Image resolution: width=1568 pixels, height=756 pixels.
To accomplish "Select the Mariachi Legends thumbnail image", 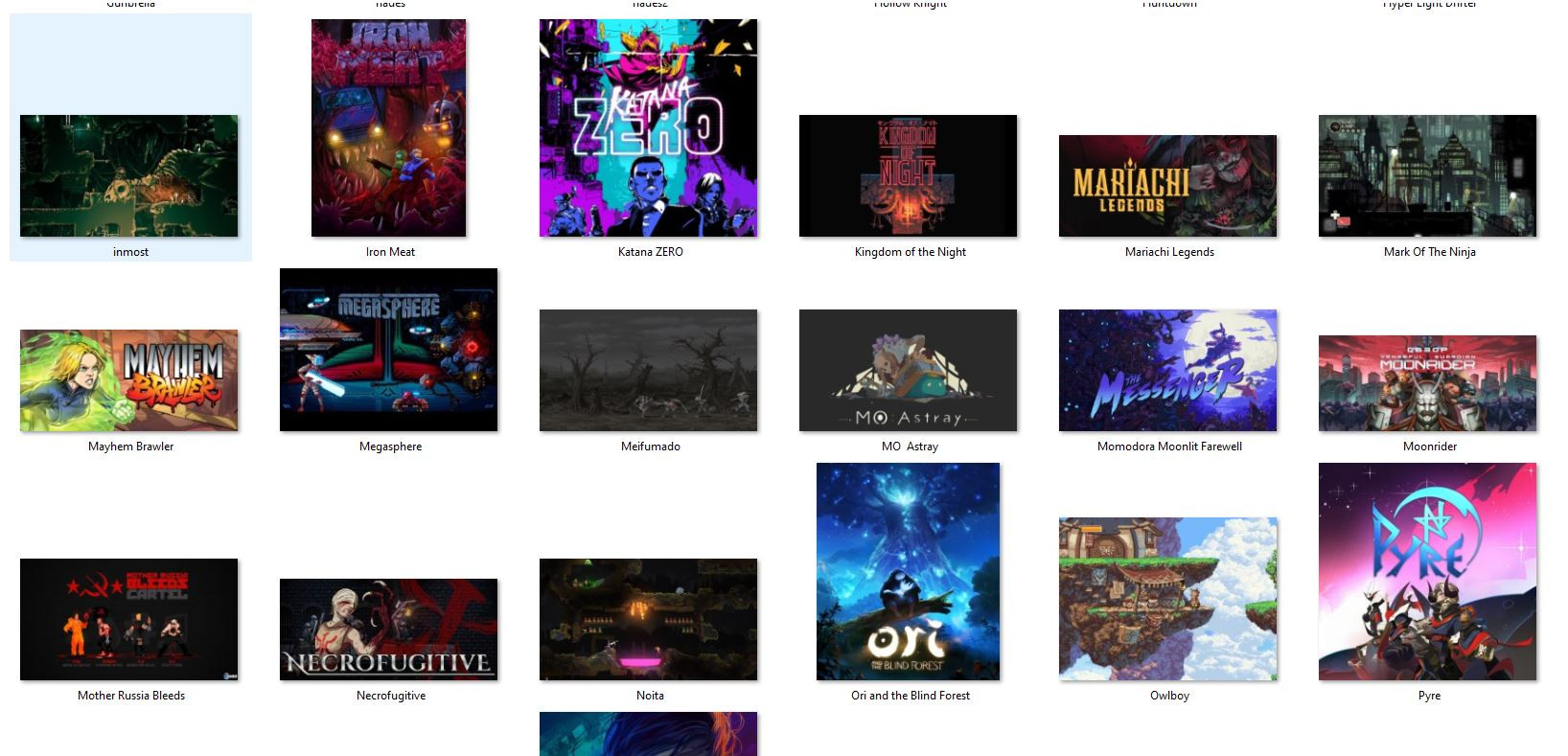I will [1168, 186].
